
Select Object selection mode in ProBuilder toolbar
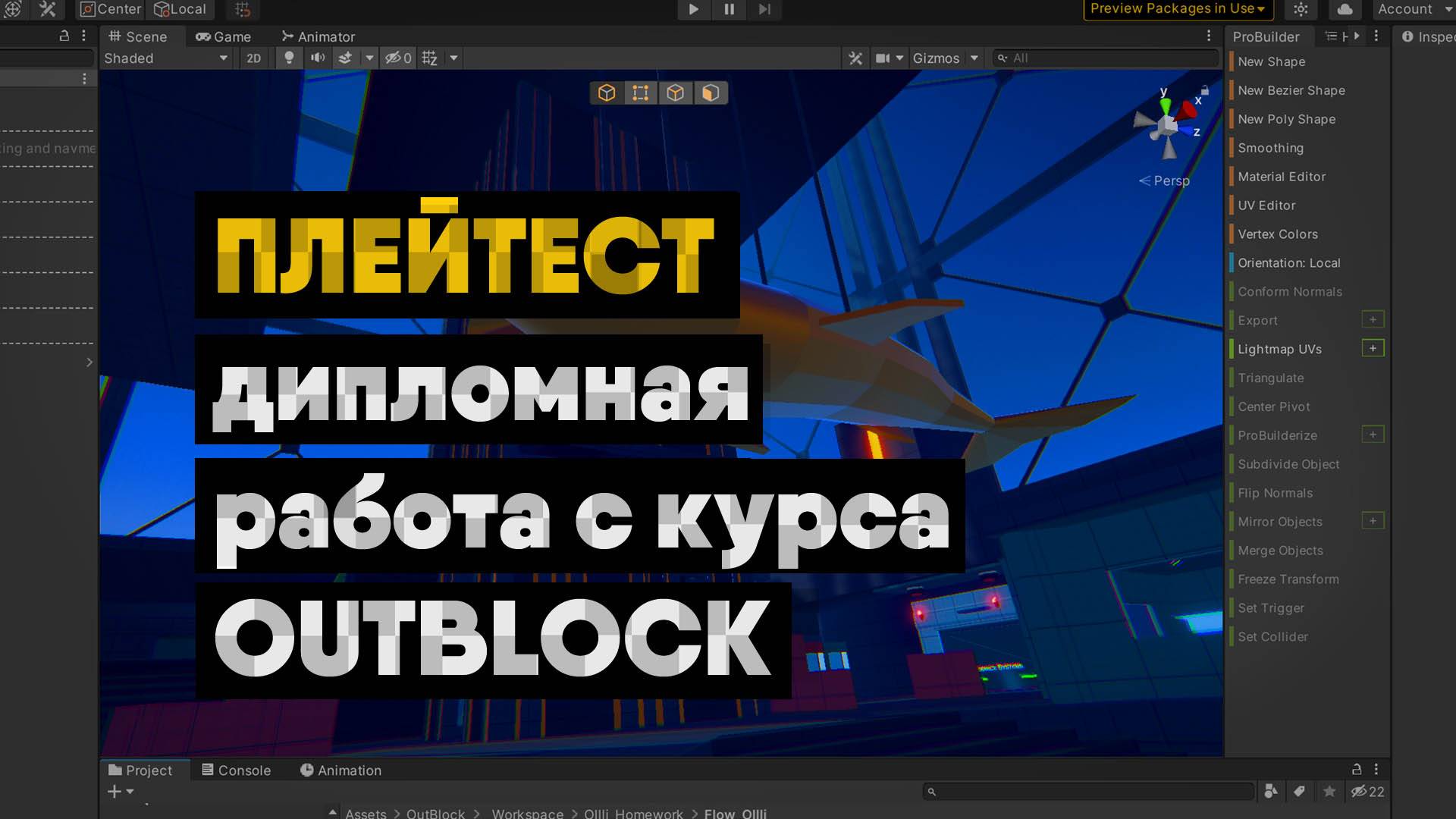click(607, 93)
